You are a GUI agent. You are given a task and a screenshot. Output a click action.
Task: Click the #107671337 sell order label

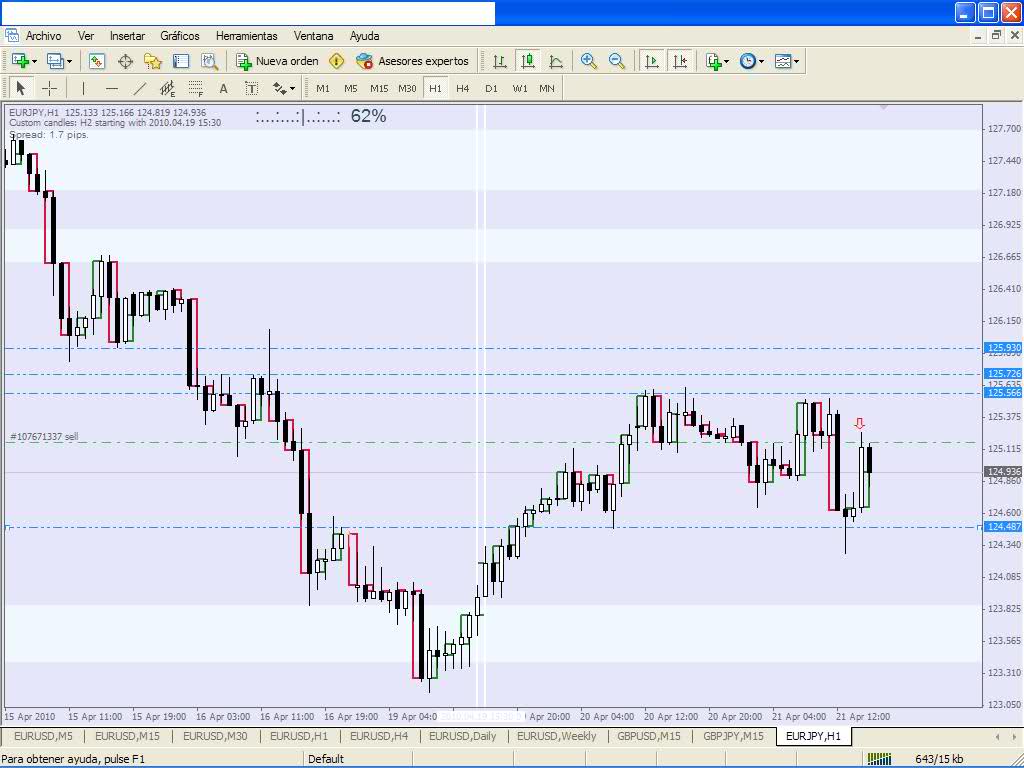(44, 436)
